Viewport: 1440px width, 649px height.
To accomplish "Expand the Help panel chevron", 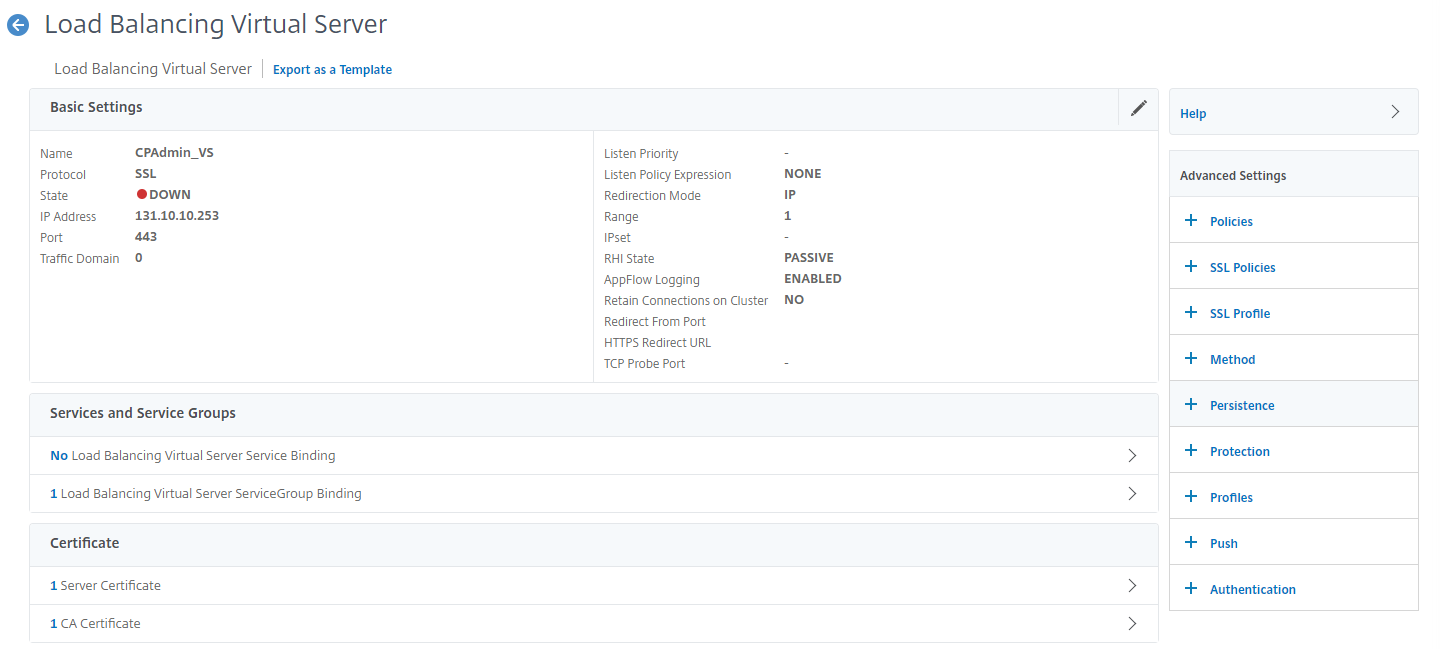I will click(x=1395, y=113).
